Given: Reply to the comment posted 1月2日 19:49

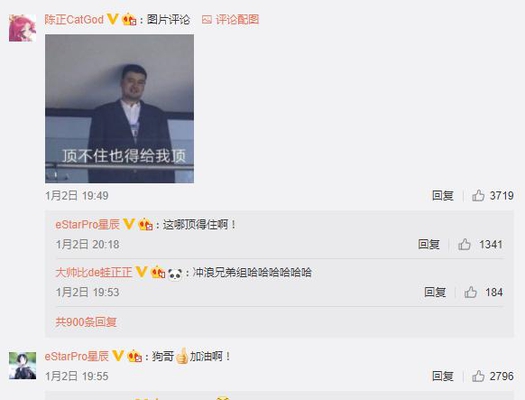Looking at the screenshot, I should (x=443, y=195).
